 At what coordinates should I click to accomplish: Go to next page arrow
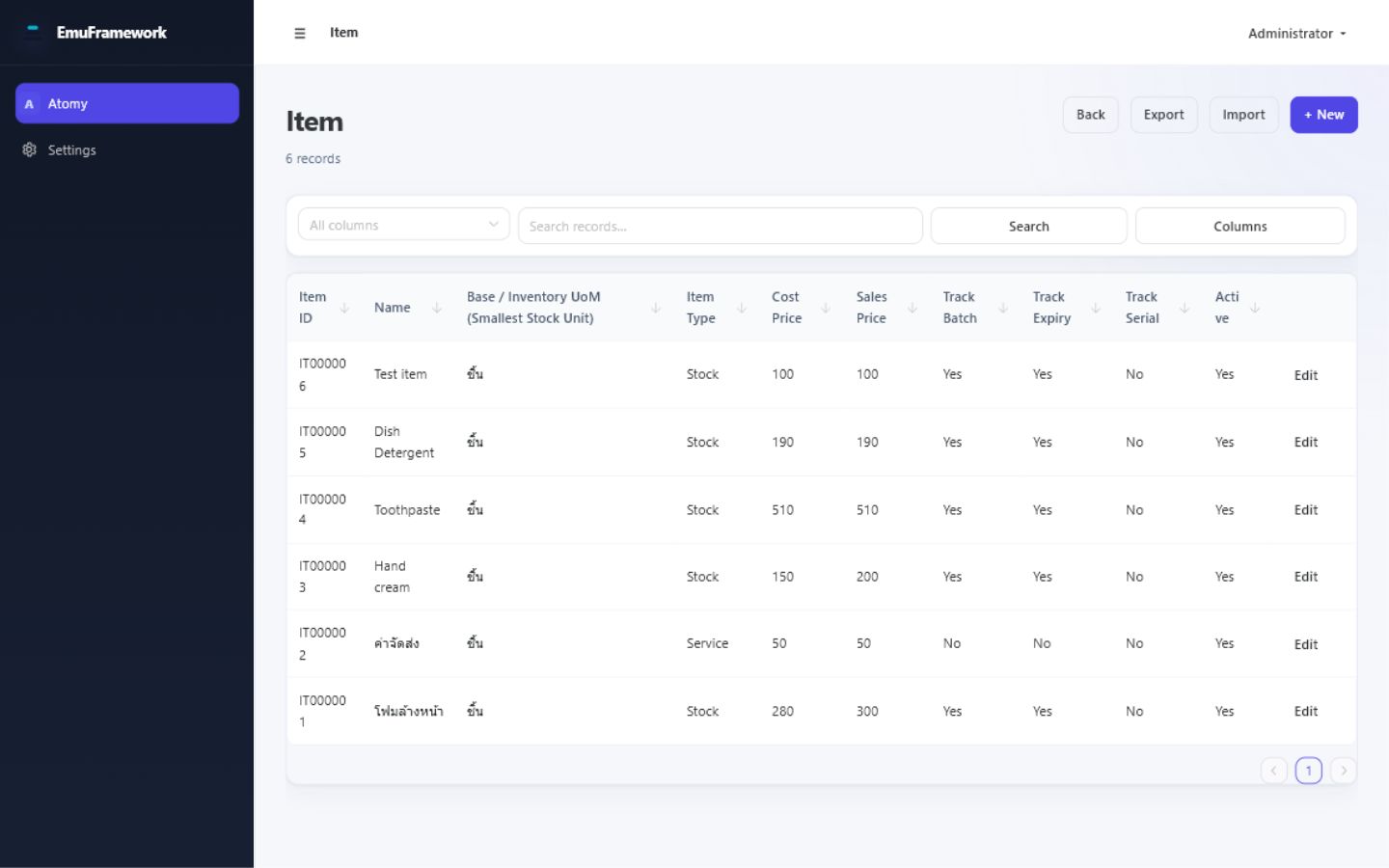click(x=1344, y=771)
